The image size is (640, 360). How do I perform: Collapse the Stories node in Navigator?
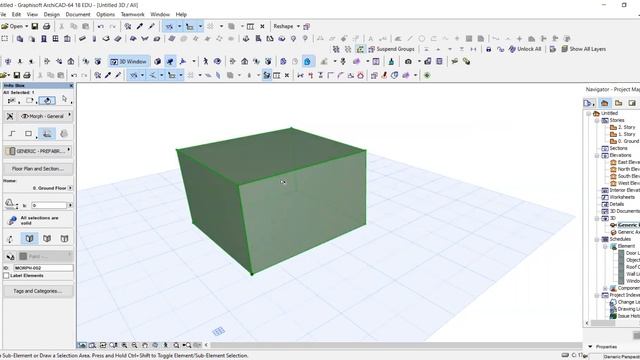pos(597,121)
